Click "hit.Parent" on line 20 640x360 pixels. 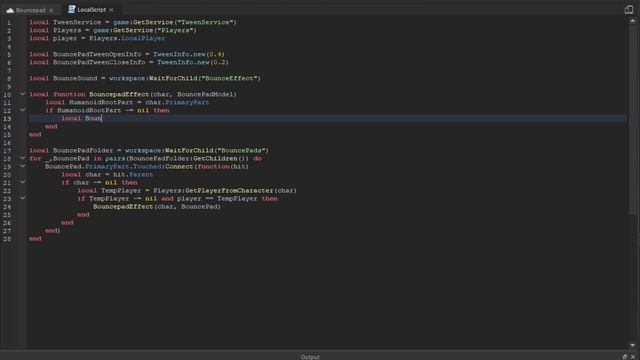[x=133, y=174]
